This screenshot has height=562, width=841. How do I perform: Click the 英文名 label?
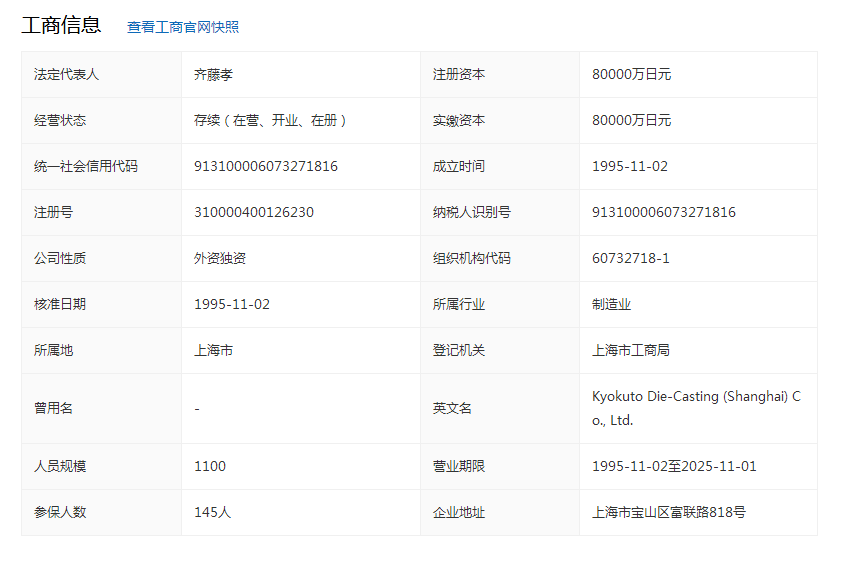coord(452,409)
